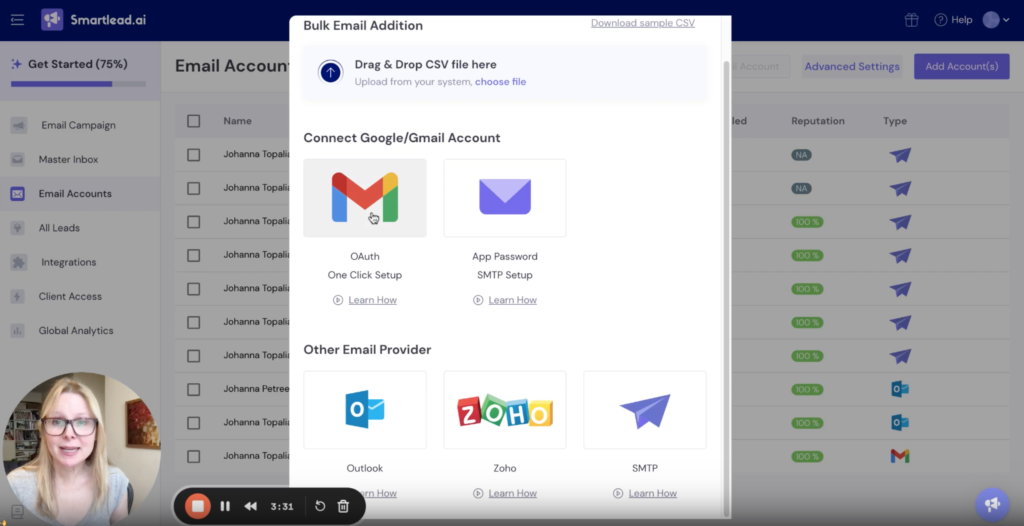This screenshot has width=1024, height=526.
Task: Collapse the sidebar with the hamburger icon
Action: 18,20
